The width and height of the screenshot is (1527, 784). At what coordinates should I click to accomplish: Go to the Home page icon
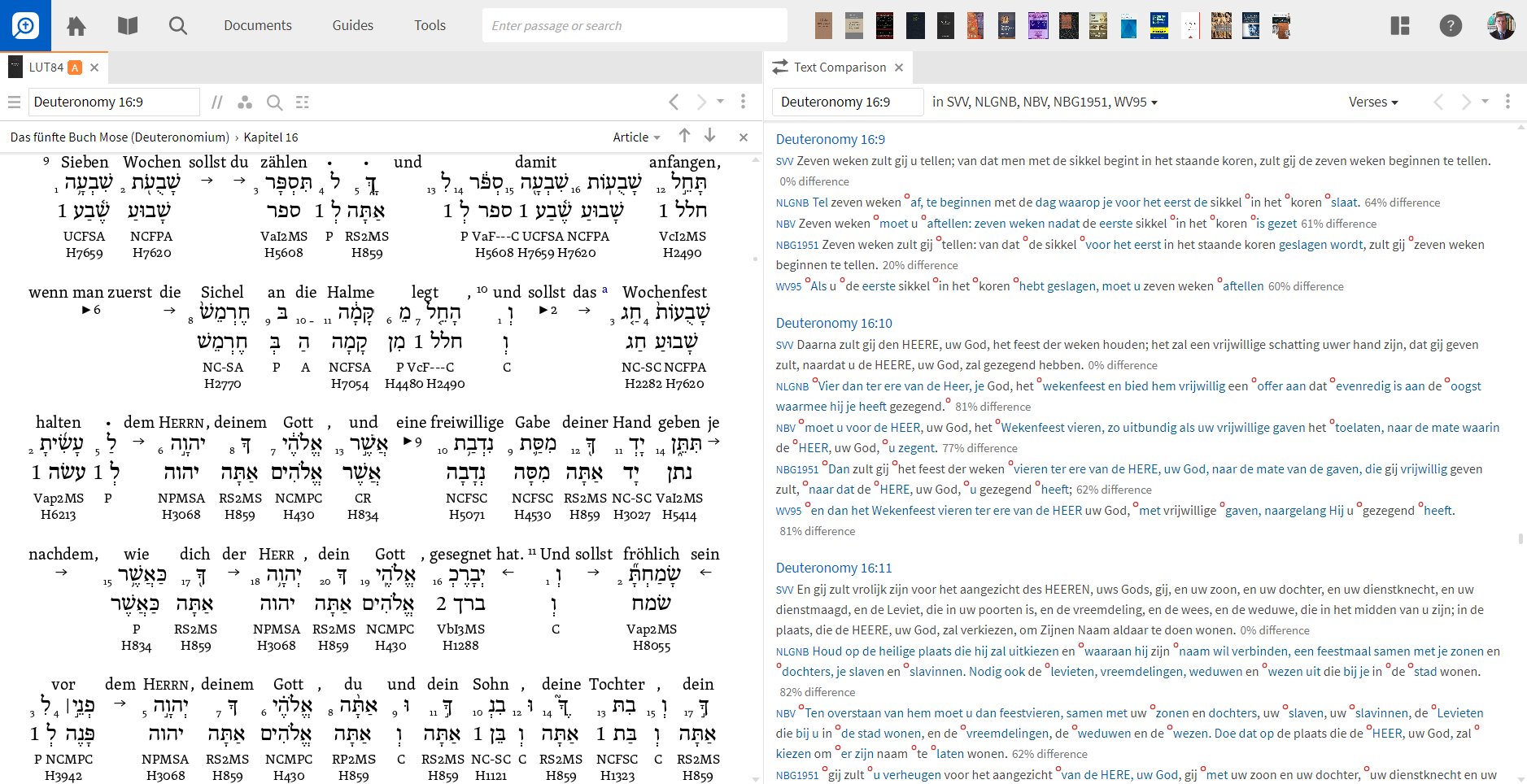(x=76, y=26)
